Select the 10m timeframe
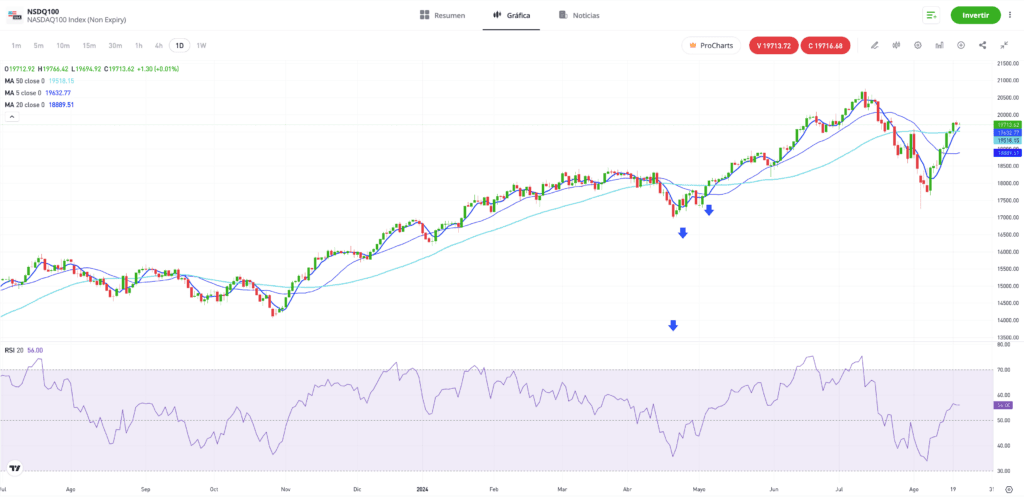Viewport: 1024px width, 497px height. pos(63,46)
